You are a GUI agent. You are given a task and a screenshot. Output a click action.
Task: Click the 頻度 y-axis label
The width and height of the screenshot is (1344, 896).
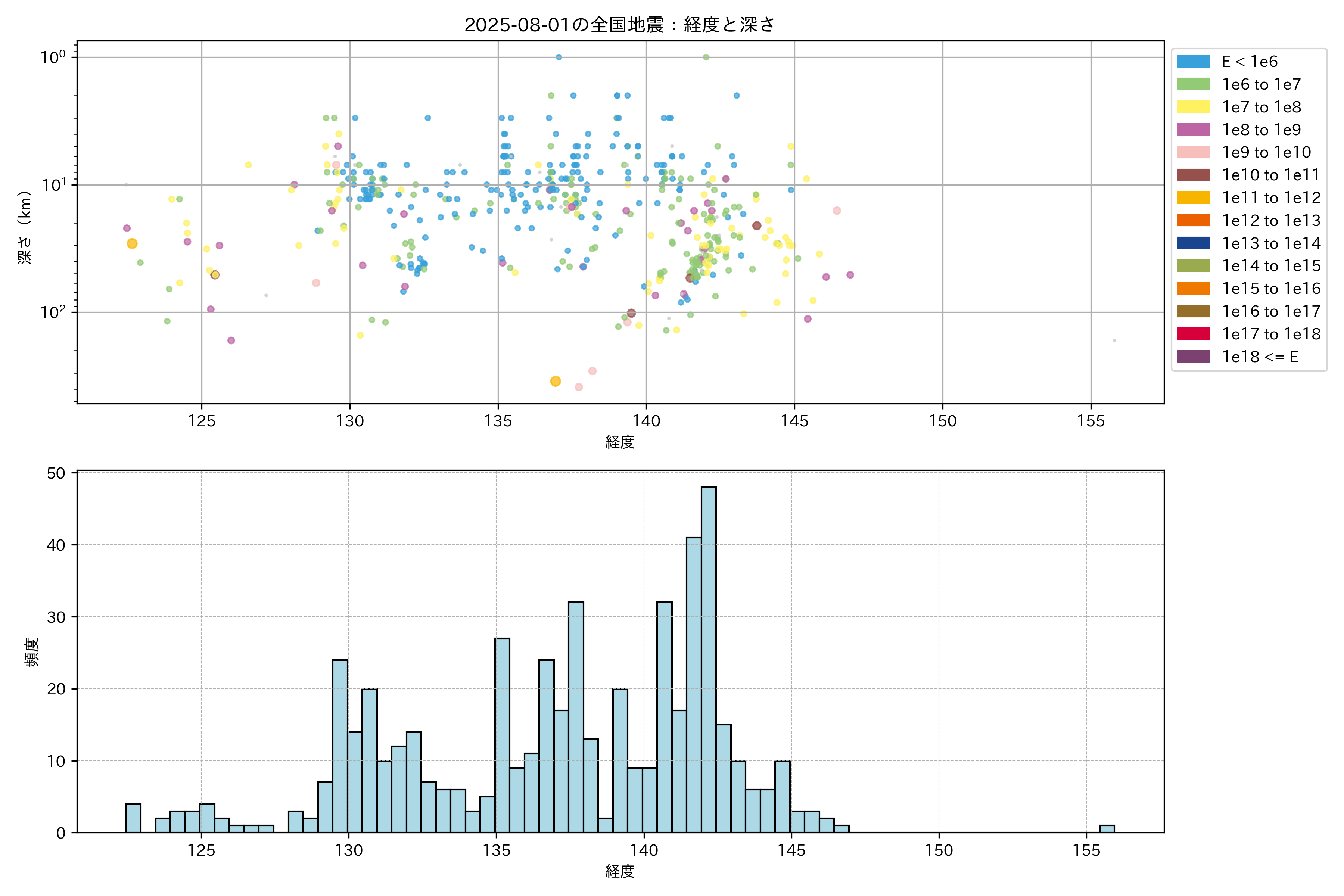pyautogui.click(x=32, y=652)
